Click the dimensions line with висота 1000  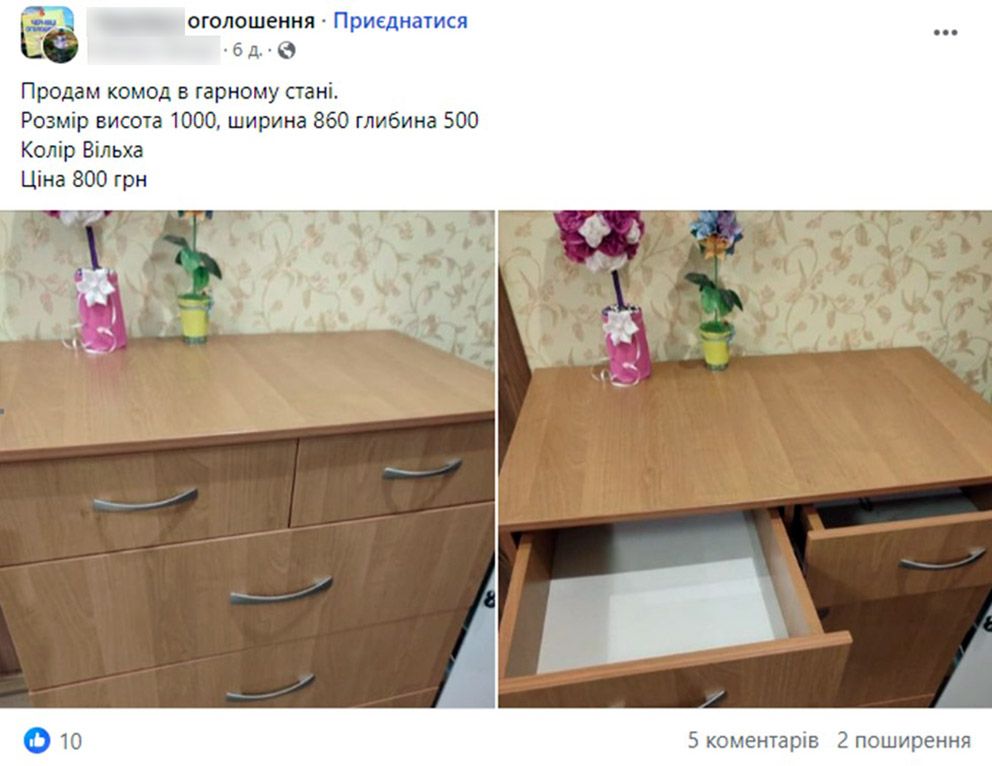tap(249, 121)
